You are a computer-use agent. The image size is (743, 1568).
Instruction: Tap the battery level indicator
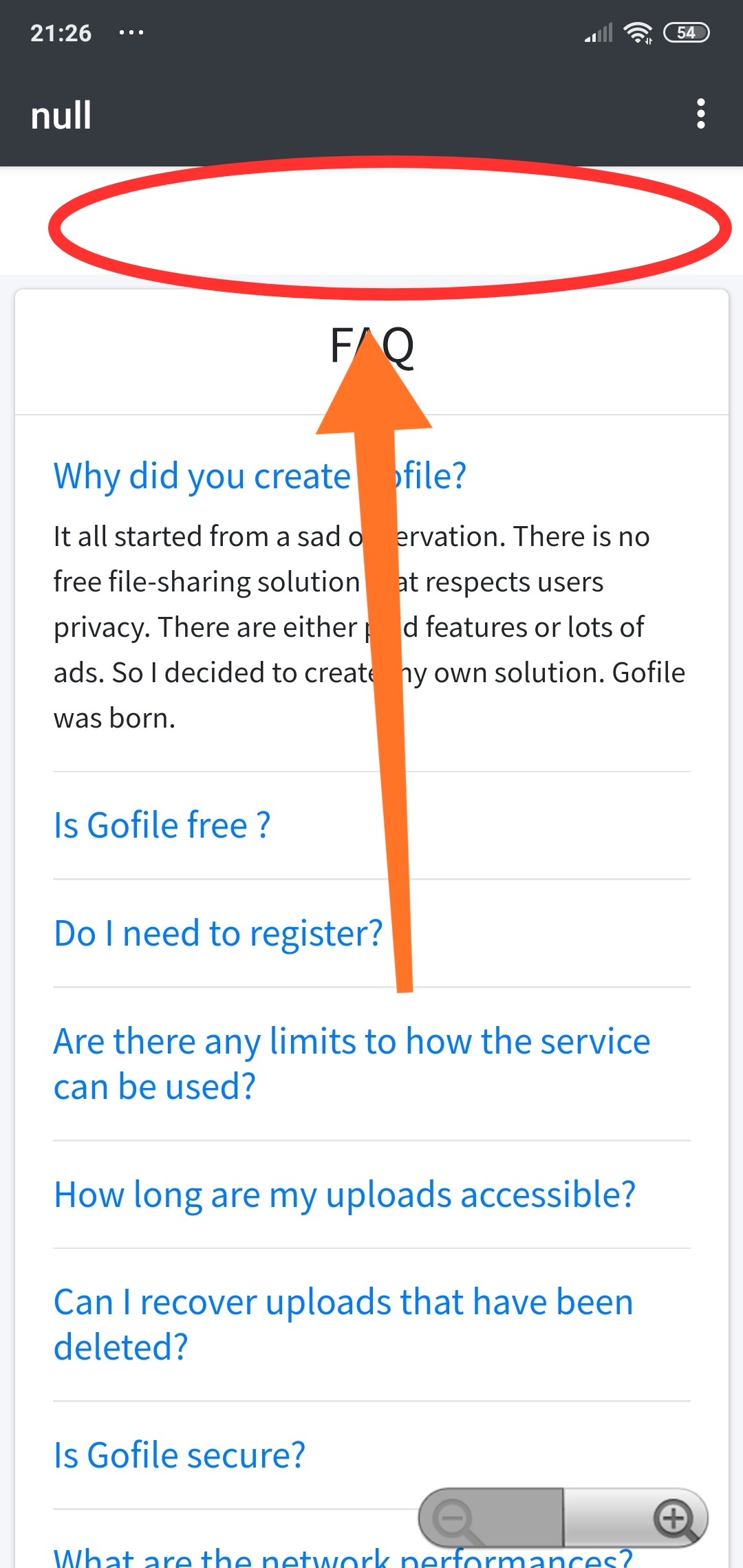(x=685, y=32)
